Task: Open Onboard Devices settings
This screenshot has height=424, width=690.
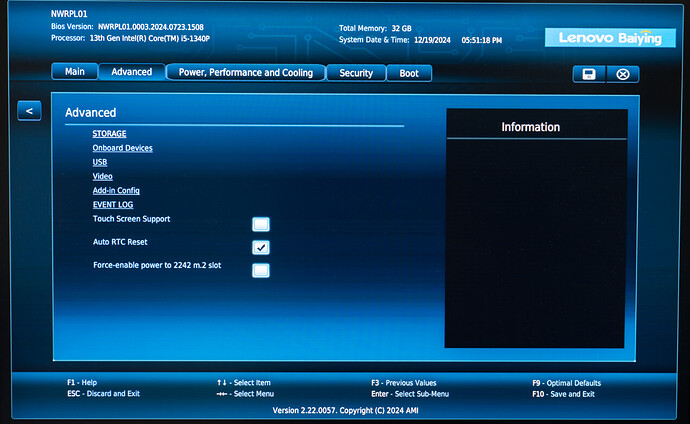Action: pos(122,148)
